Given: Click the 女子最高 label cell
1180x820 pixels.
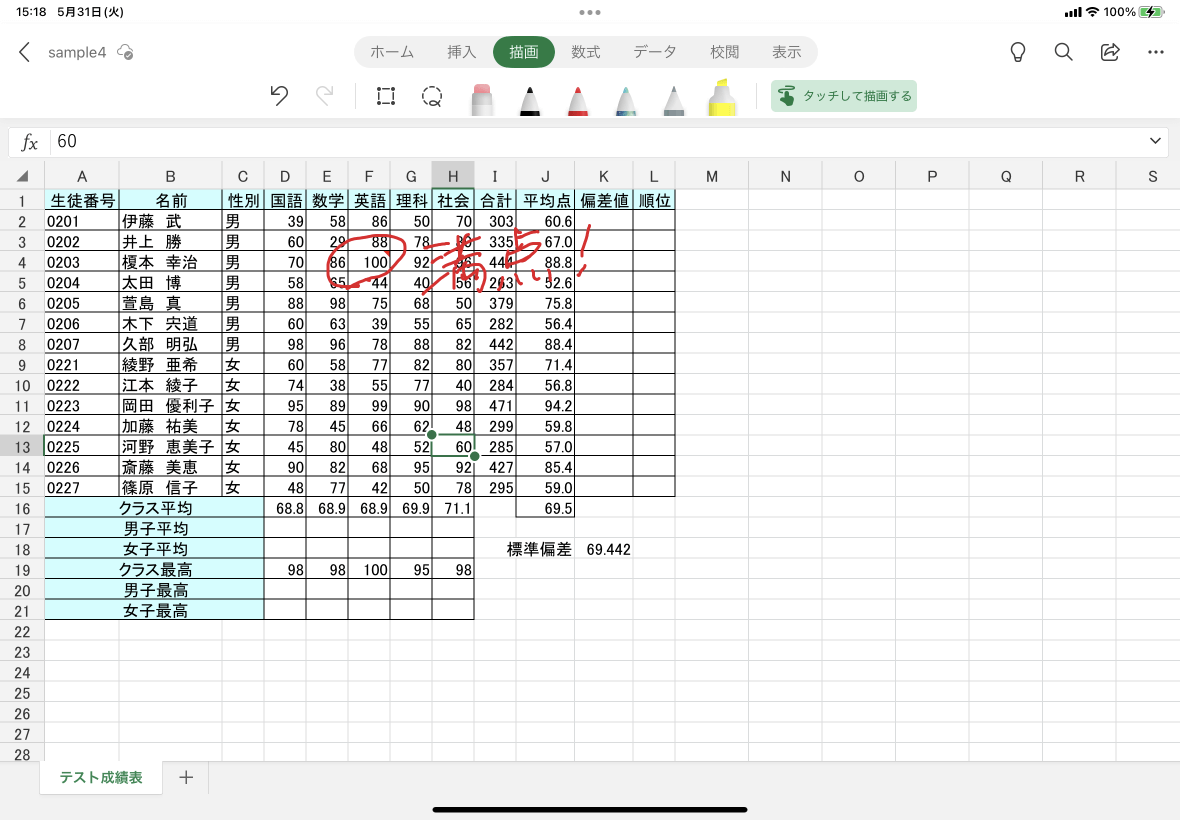Looking at the screenshot, I should click(154, 611).
